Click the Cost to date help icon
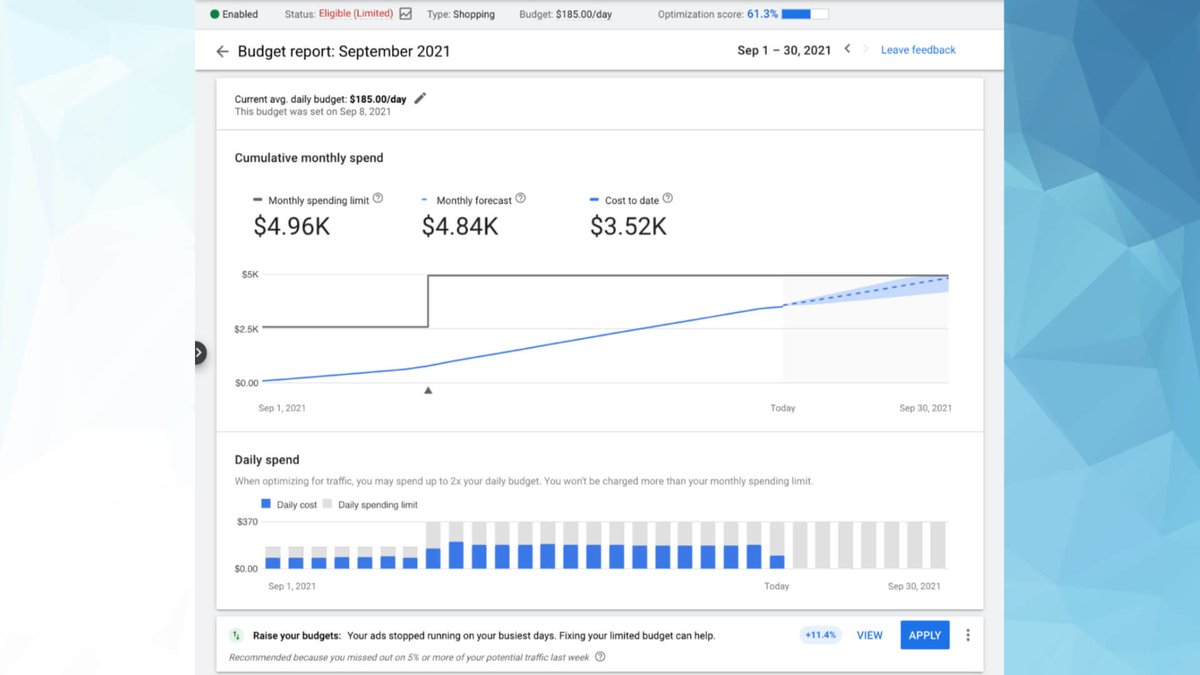 click(x=667, y=198)
